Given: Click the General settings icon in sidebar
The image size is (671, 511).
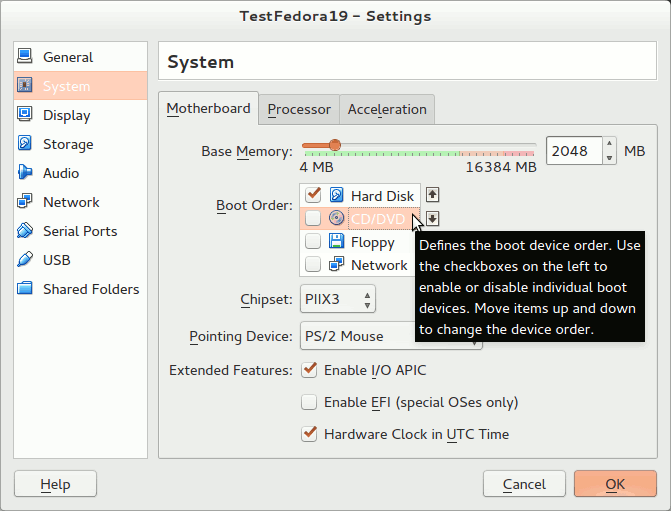Looking at the screenshot, I should click(25, 57).
